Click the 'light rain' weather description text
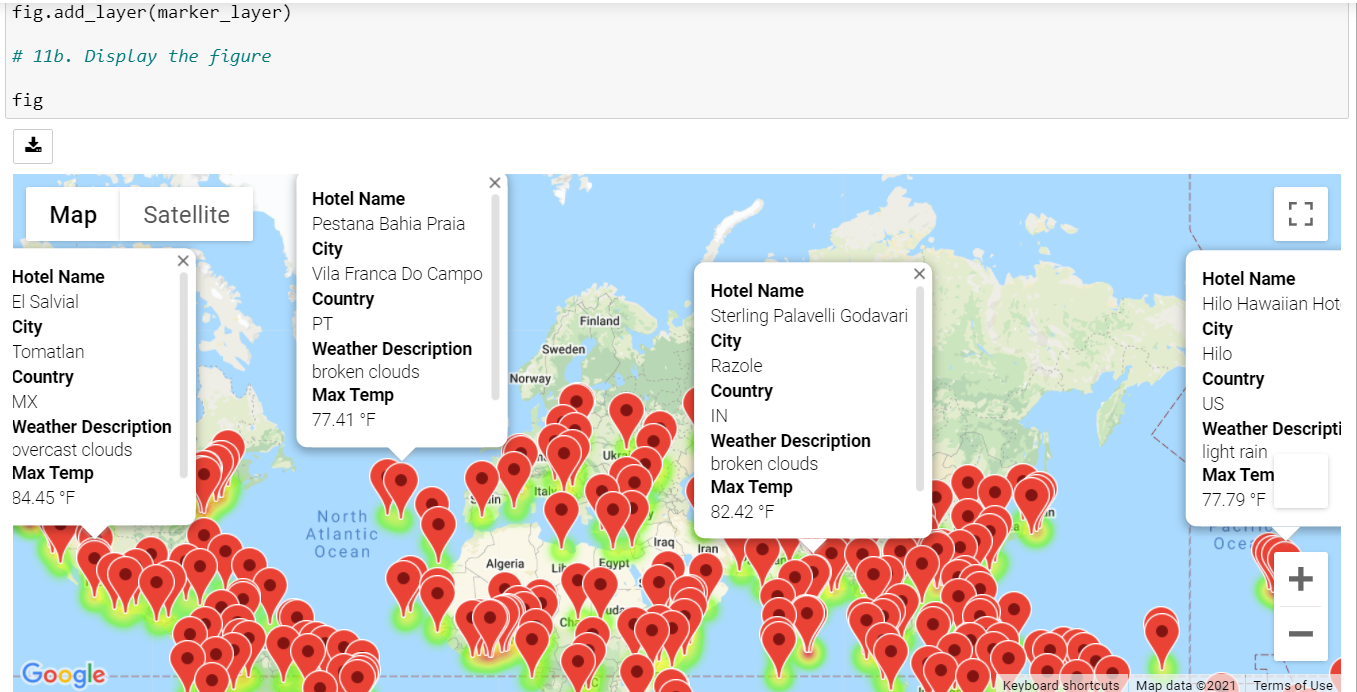The width and height of the screenshot is (1357, 692). click(1235, 452)
